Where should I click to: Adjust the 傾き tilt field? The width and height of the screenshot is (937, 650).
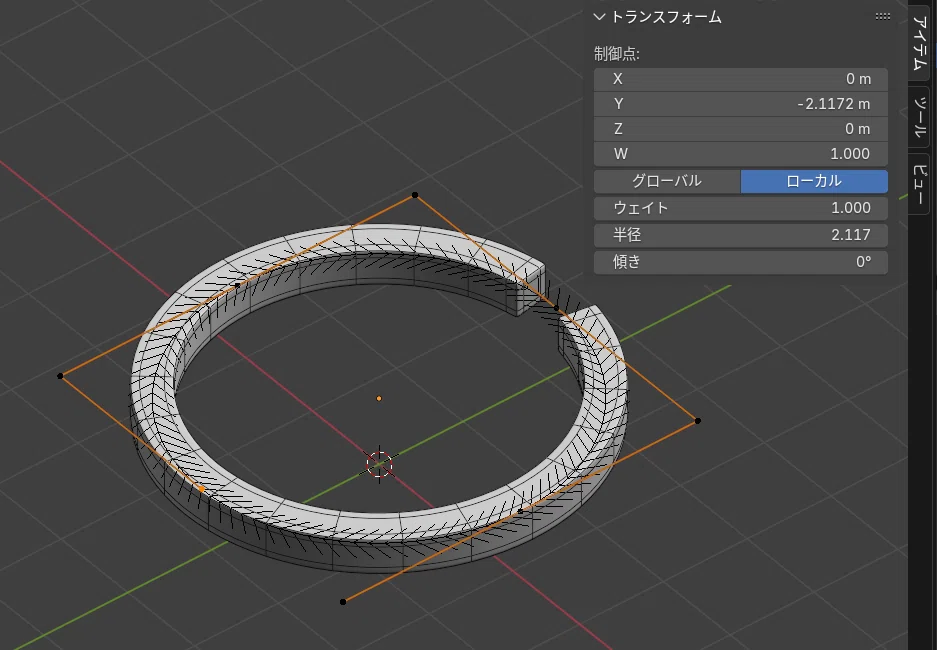pyautogui.click(x=740, y=262)
